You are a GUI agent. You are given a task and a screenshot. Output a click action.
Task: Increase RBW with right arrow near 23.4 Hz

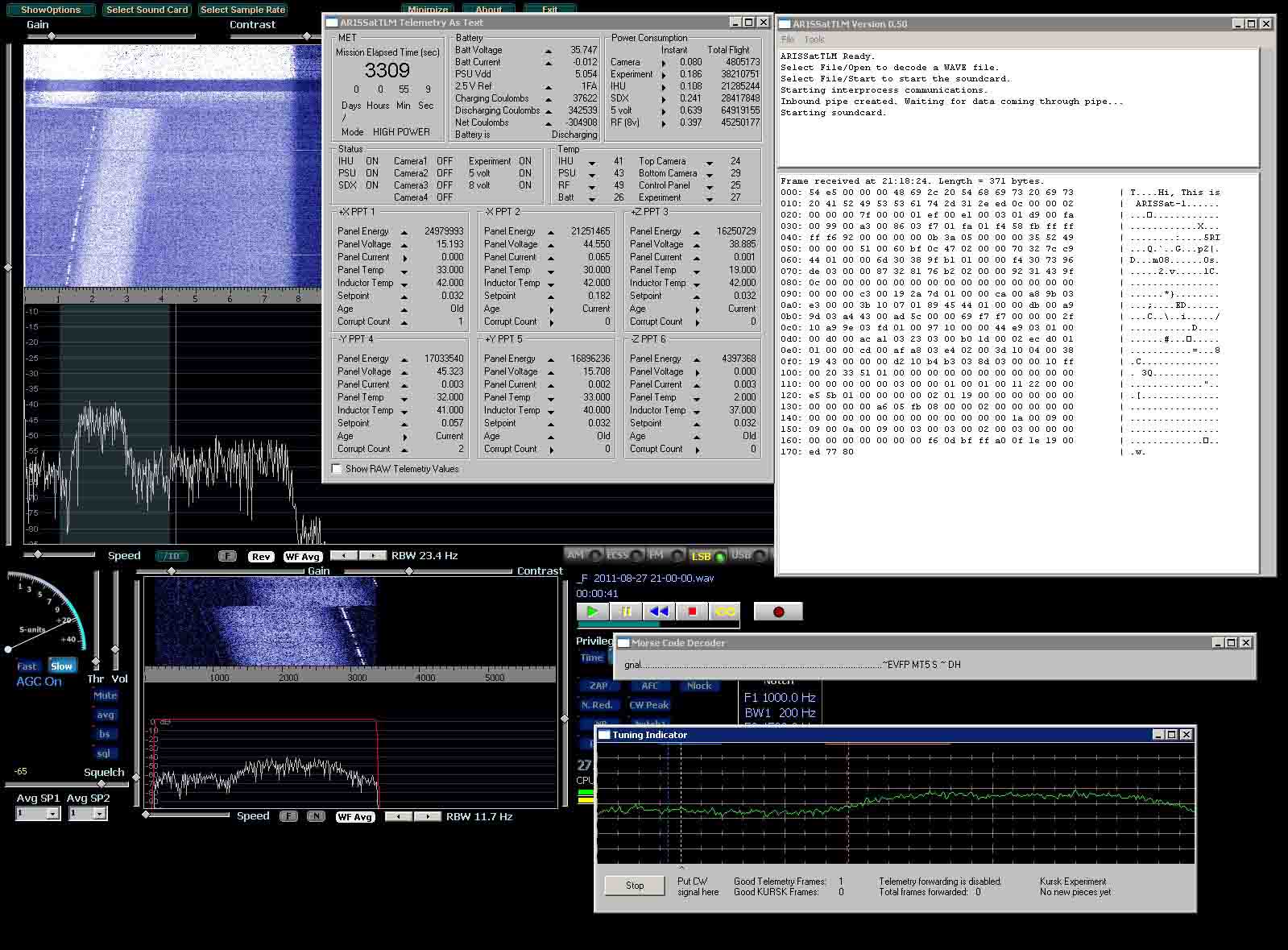pos(372,556)
